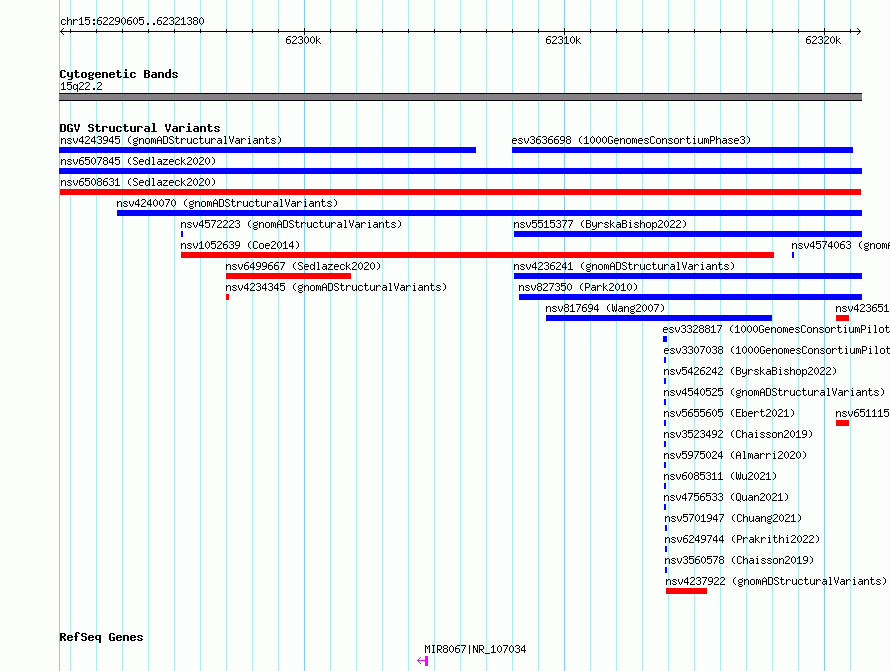Click the 62310k ruler tick label
This screenshot has width=890, height=671.
point(563,40)
